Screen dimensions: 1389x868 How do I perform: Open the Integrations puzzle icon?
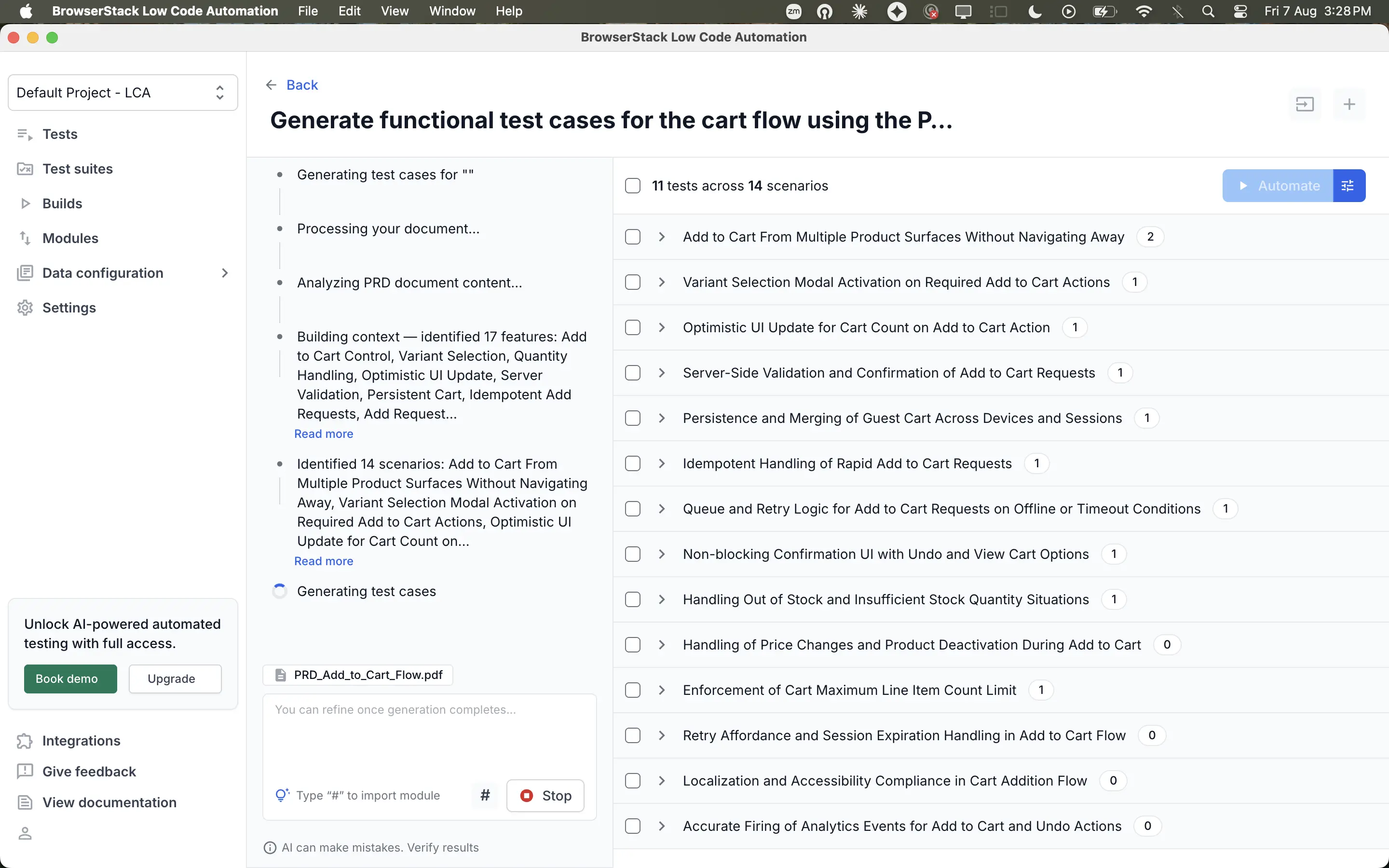tap(25, 741)
